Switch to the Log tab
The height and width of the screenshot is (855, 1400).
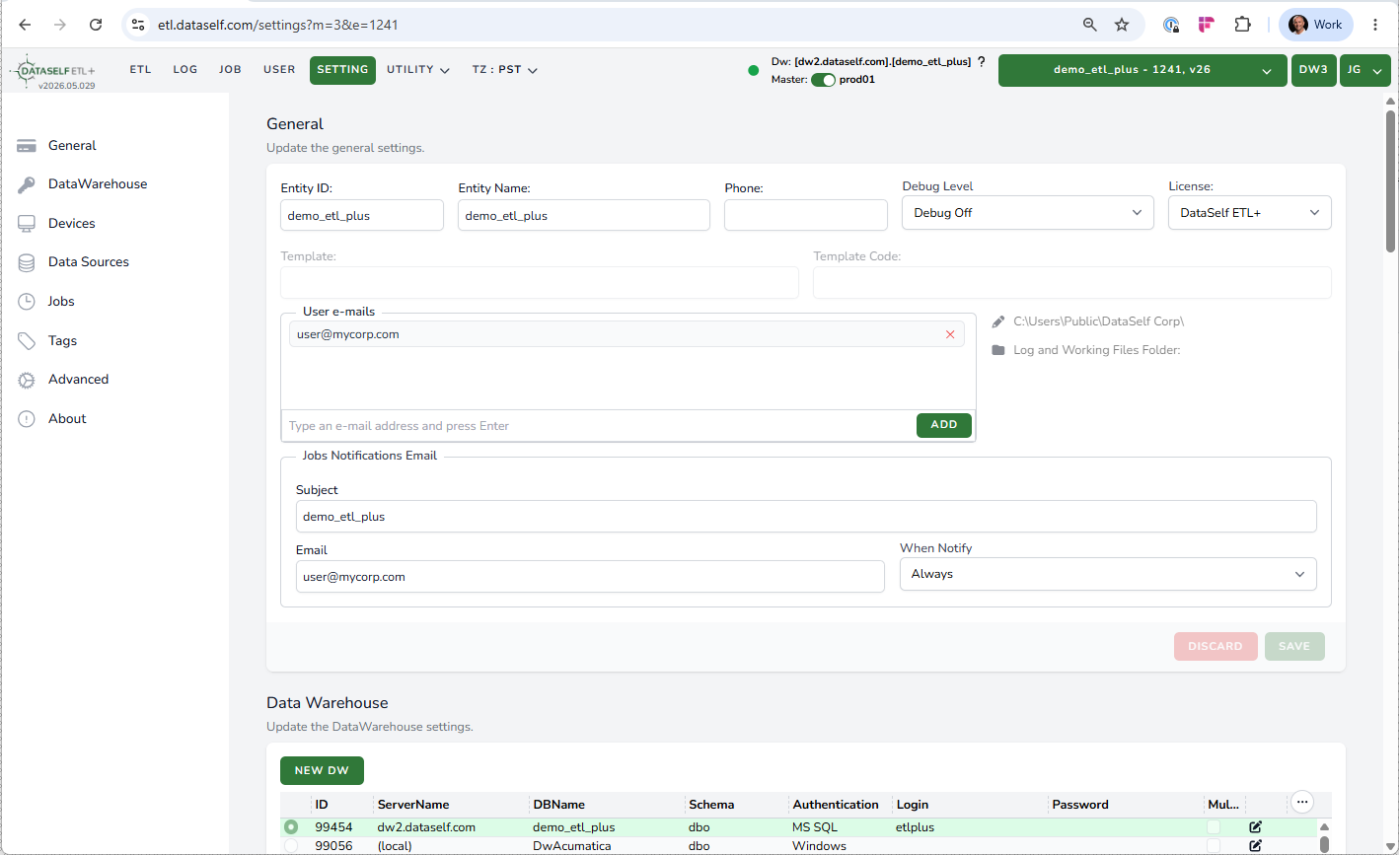pyautogui.click(x=185, y=70)
